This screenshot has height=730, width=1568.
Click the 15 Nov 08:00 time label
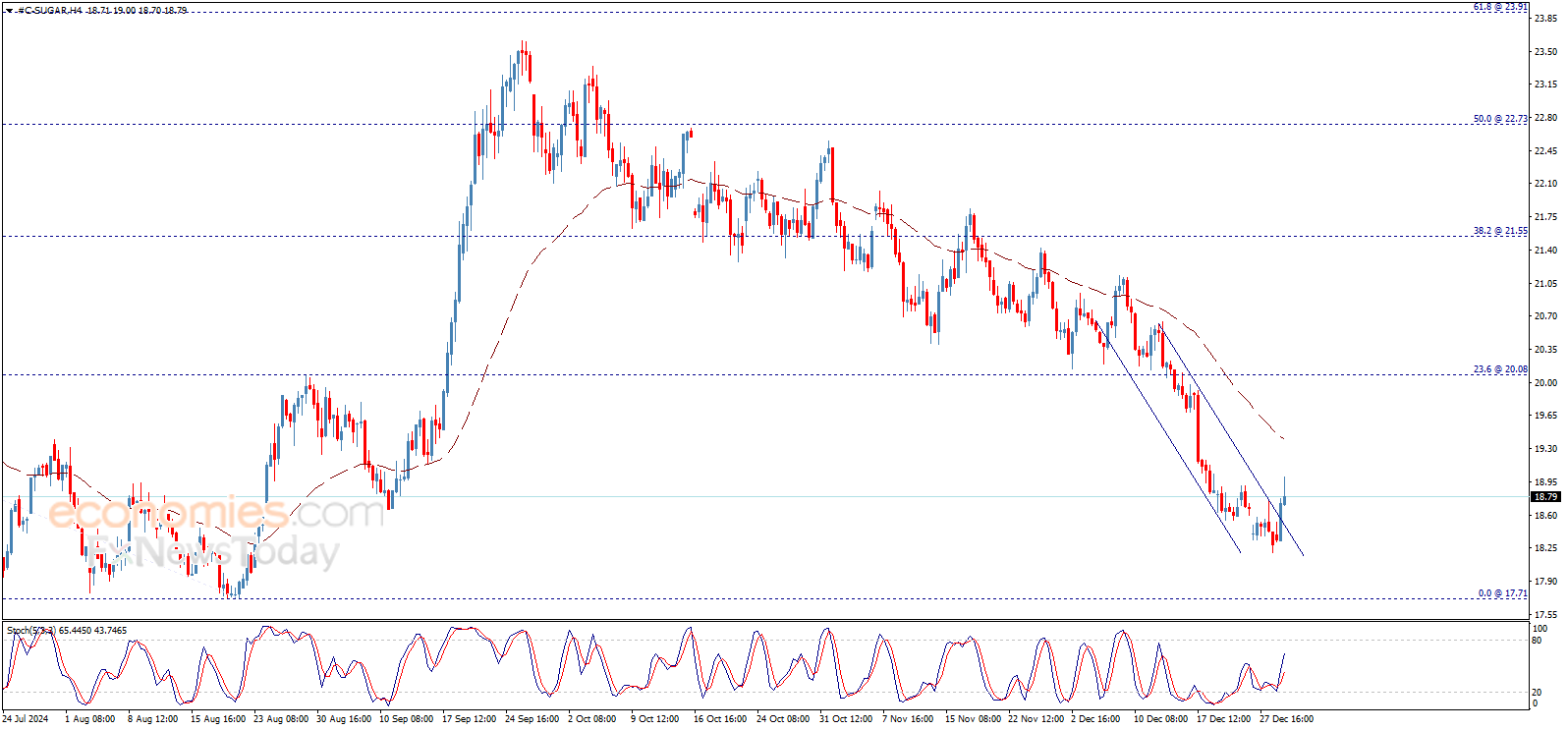tap(973, 719)
